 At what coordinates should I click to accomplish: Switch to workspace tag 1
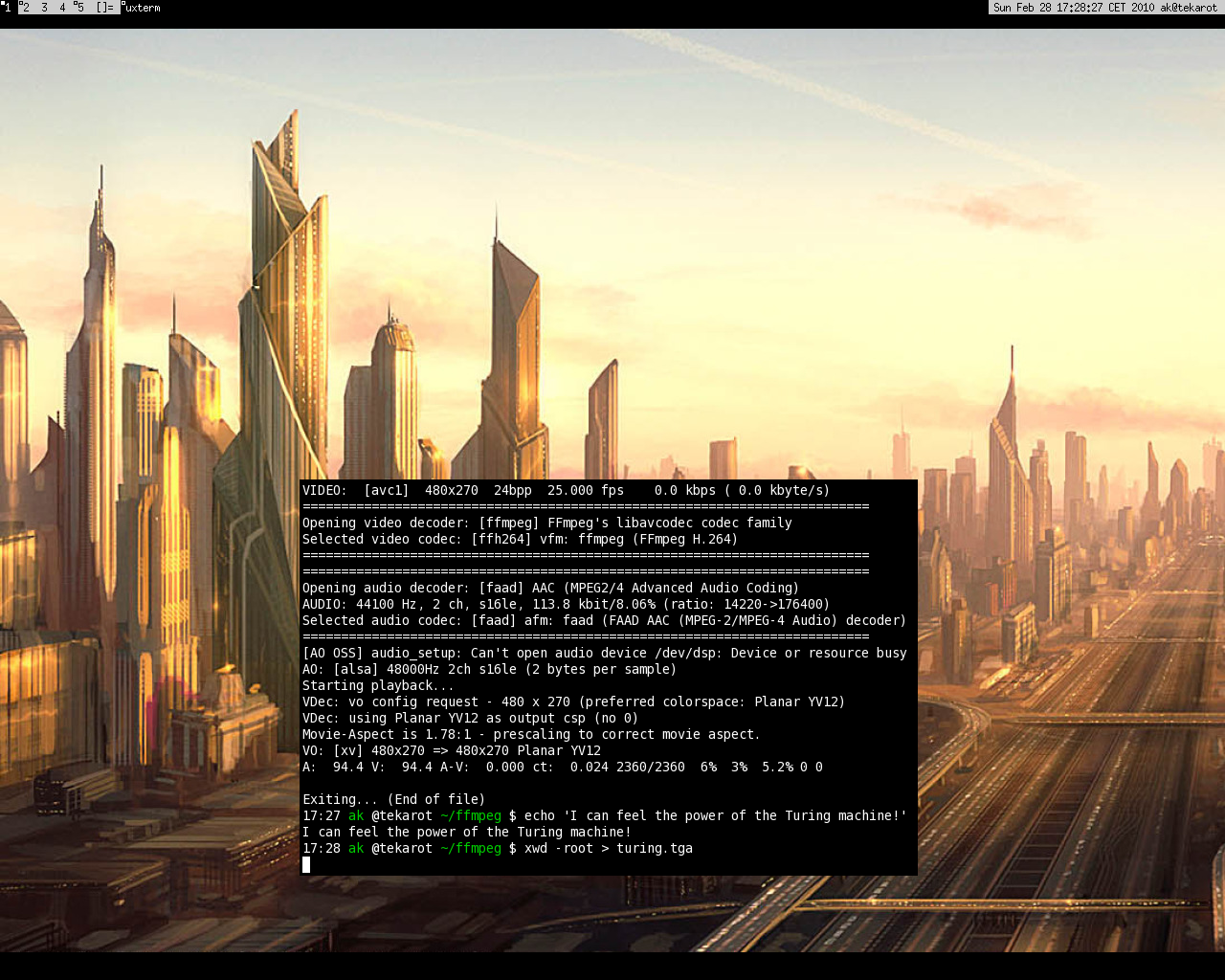pos(8,7)
